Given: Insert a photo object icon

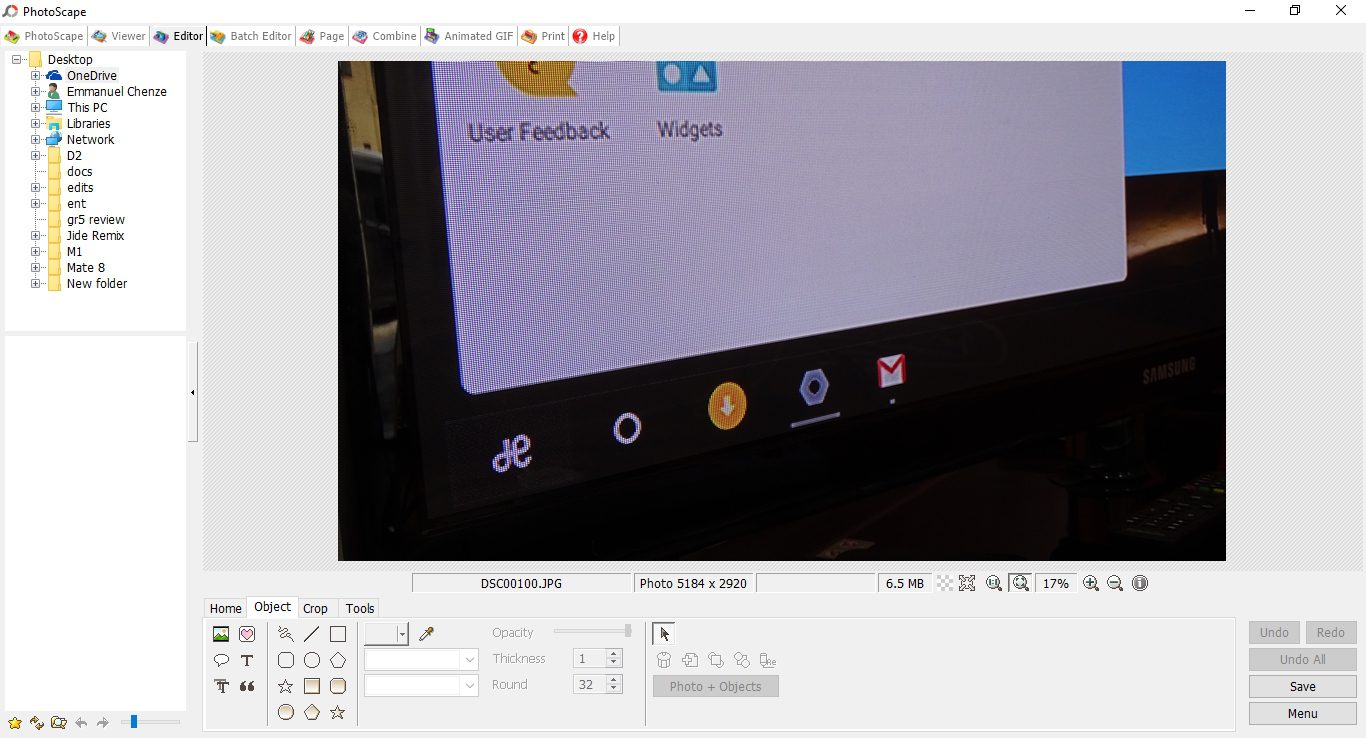Looking at the screenshot, I should tap(221, 634).
